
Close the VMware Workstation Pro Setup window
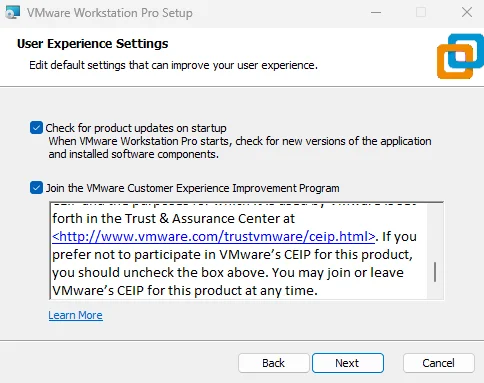(467, 13)
